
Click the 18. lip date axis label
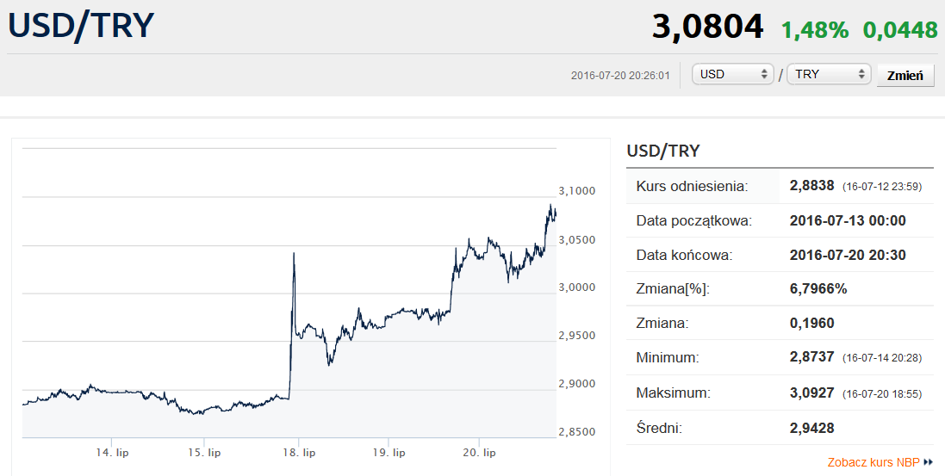(x=297, y=453)
